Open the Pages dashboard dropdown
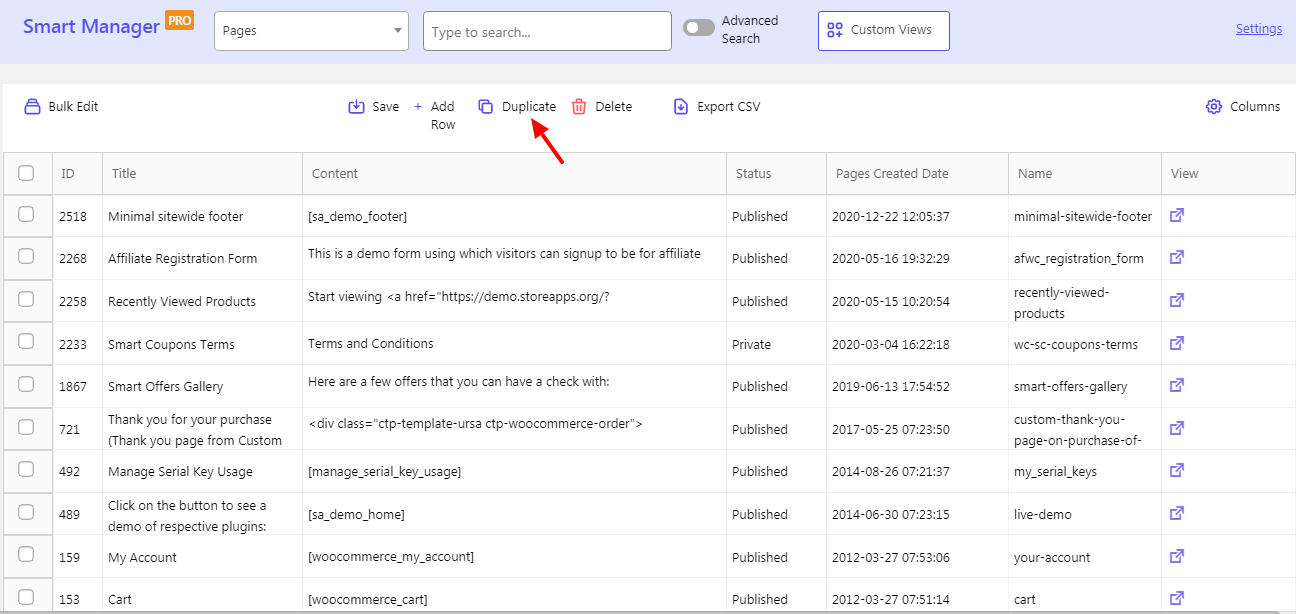Image resolution: width=1296 pixels, height=614 pixels. pos(311,31)
